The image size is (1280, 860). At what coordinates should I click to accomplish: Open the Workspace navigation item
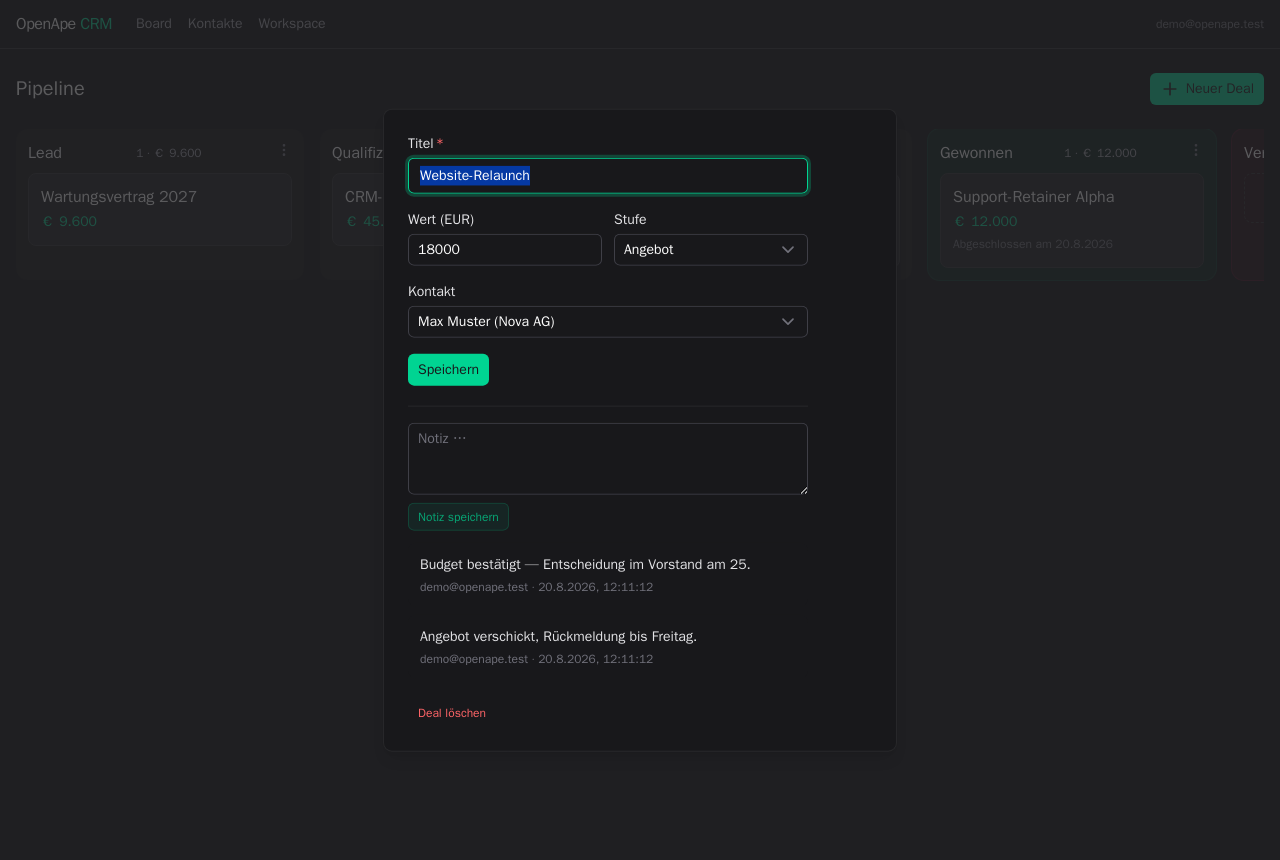coord(292,24)
